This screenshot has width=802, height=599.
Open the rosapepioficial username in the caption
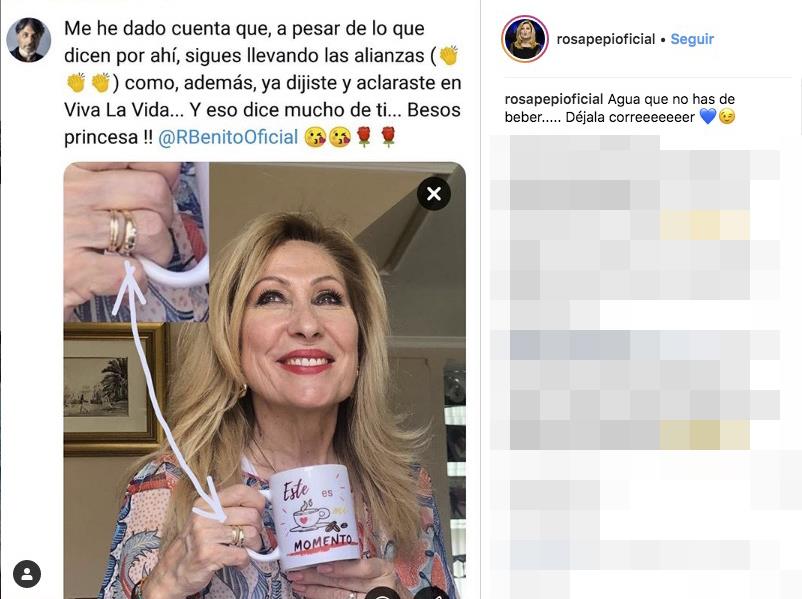(x=554, y=99)
